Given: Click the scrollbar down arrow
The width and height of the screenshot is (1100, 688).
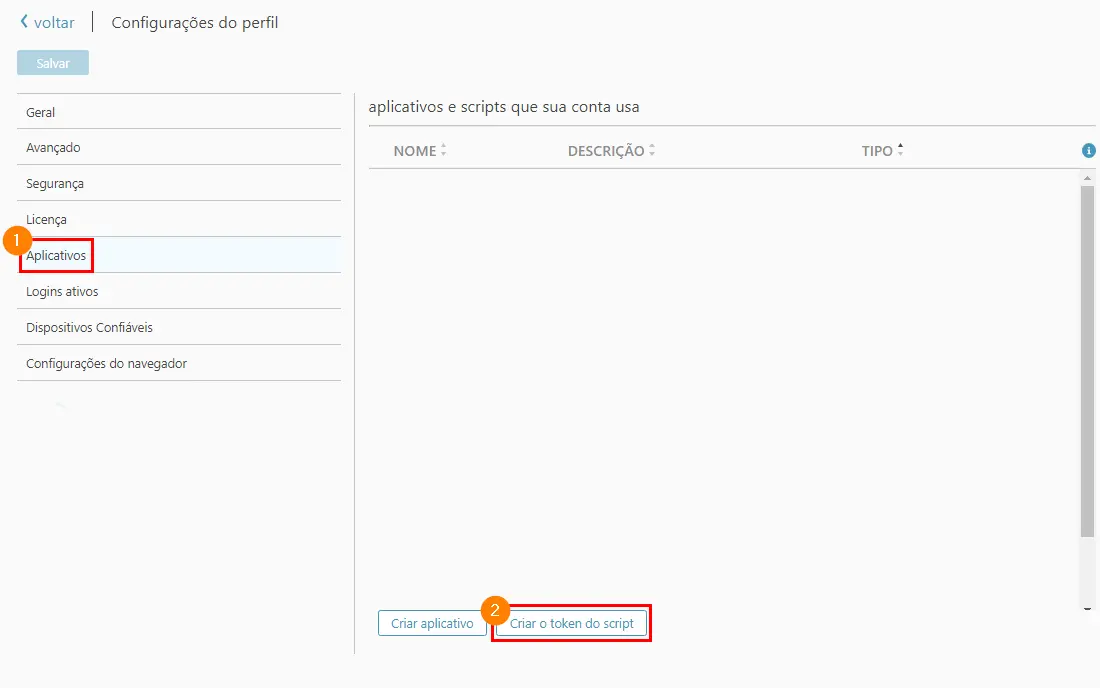Looking at the screenshot, I should tap(1087, 609).
